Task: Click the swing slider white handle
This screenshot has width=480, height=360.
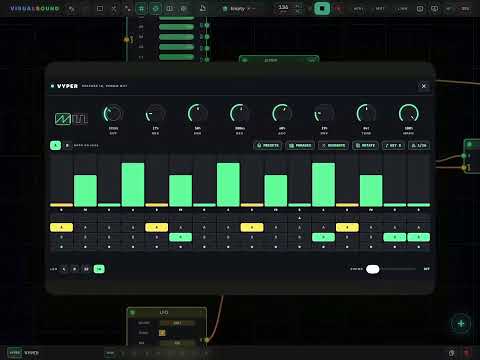Action: [x=373, y=269]
